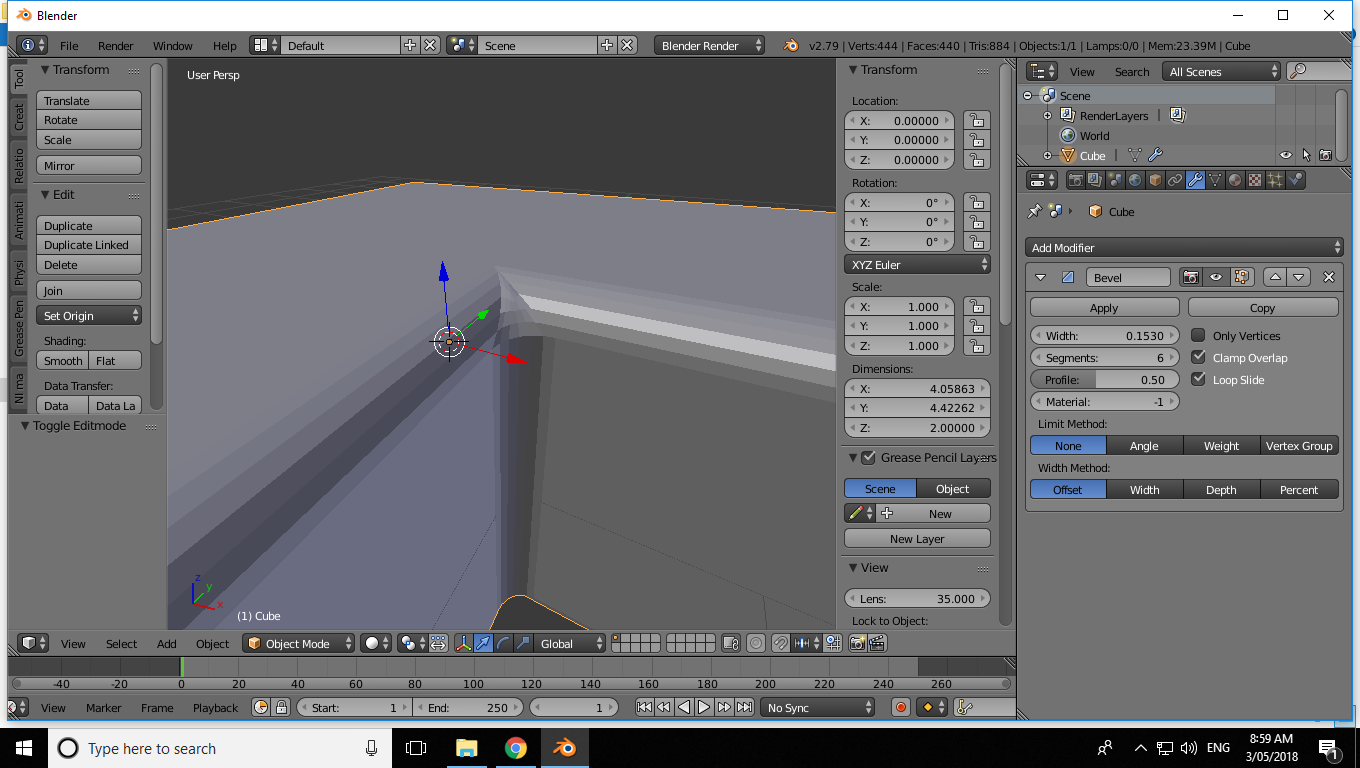The width and height of the screenshot is (1360, 768).
Task: Open the Texture properties tab
Action: (x=1253, y=179)
